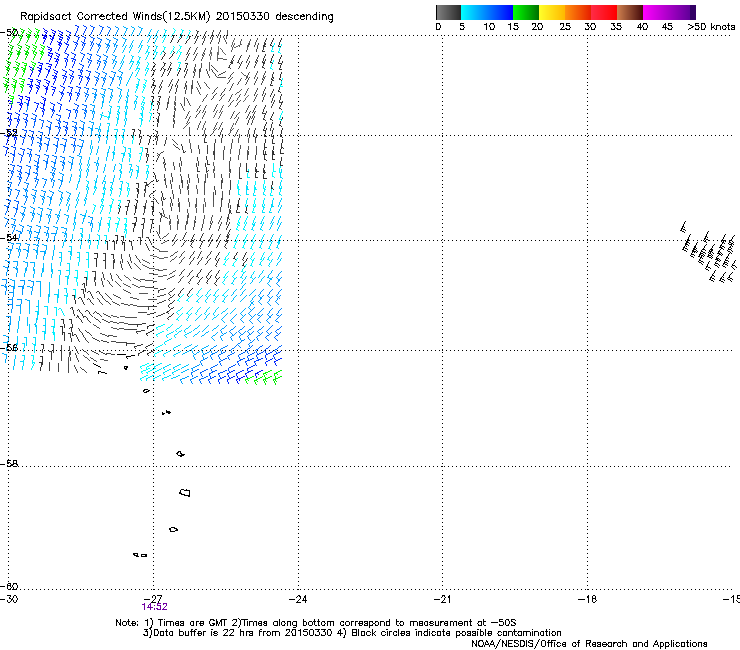This screenshot has height=650, width=740.
Task: Click the '-56' latitude axis label
Action: [9, 347]
